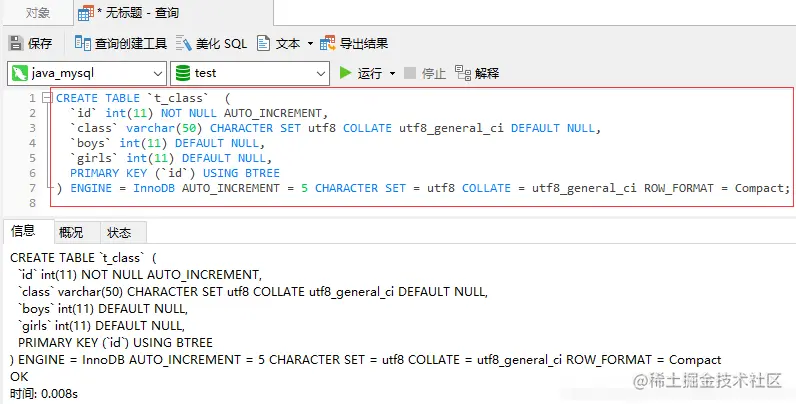Click '`girls`' column name in the editor
The width and height of the screenshot is (796, 404).
[x=95, y=158]
